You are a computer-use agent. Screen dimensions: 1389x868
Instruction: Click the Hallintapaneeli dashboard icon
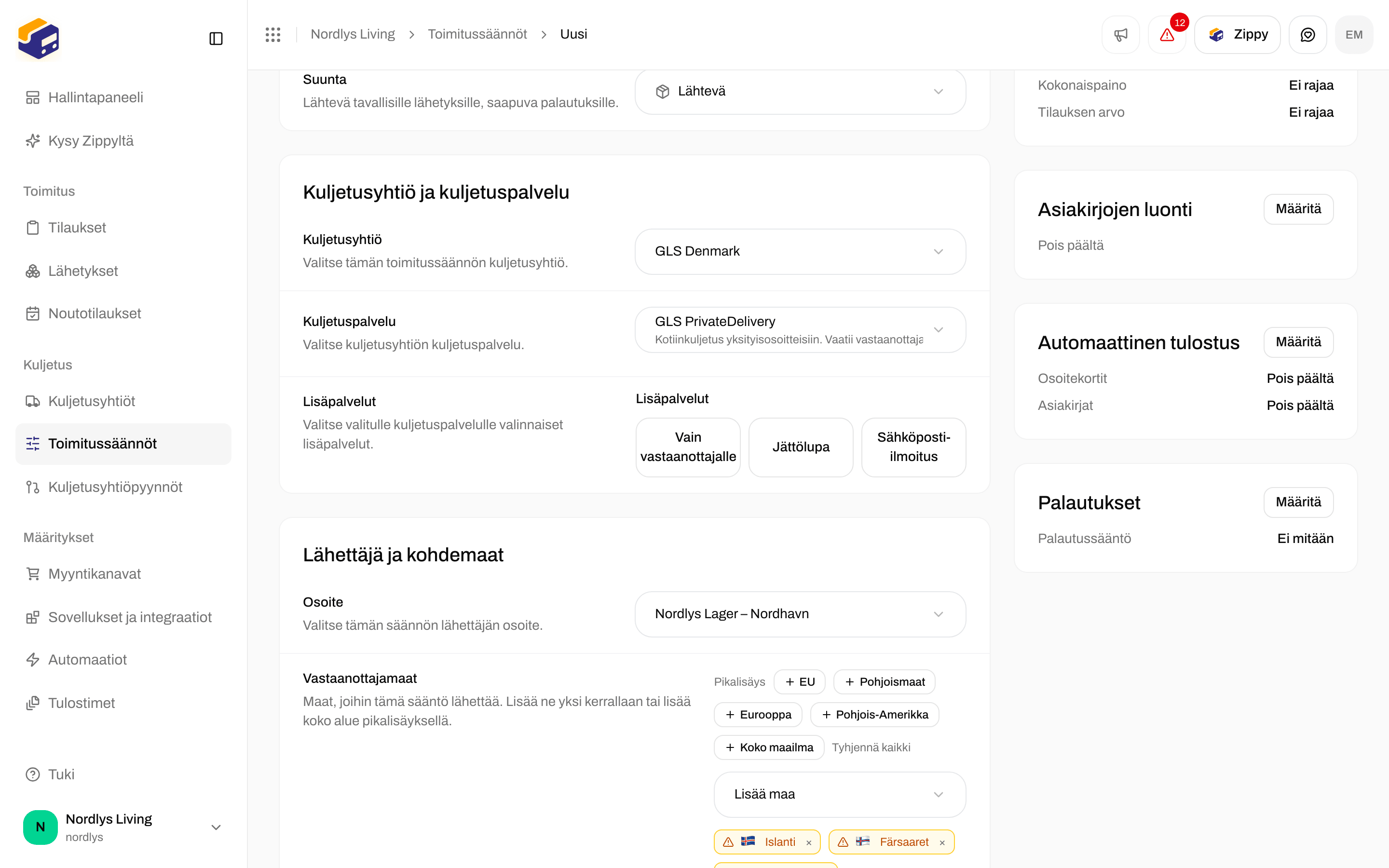(33, 97)
